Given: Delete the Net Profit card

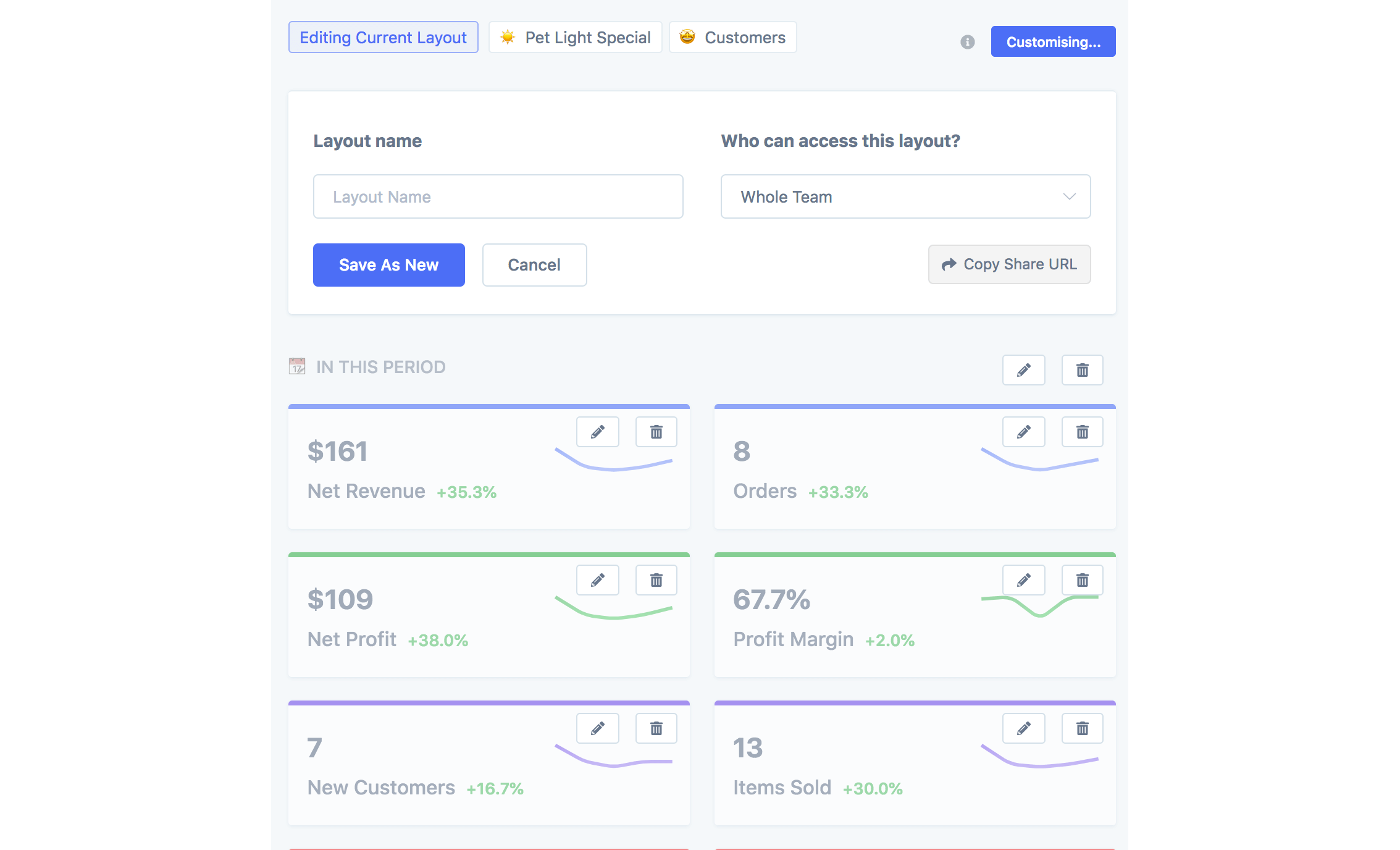Looking at the screenshot, I should [x=656, y=580].
